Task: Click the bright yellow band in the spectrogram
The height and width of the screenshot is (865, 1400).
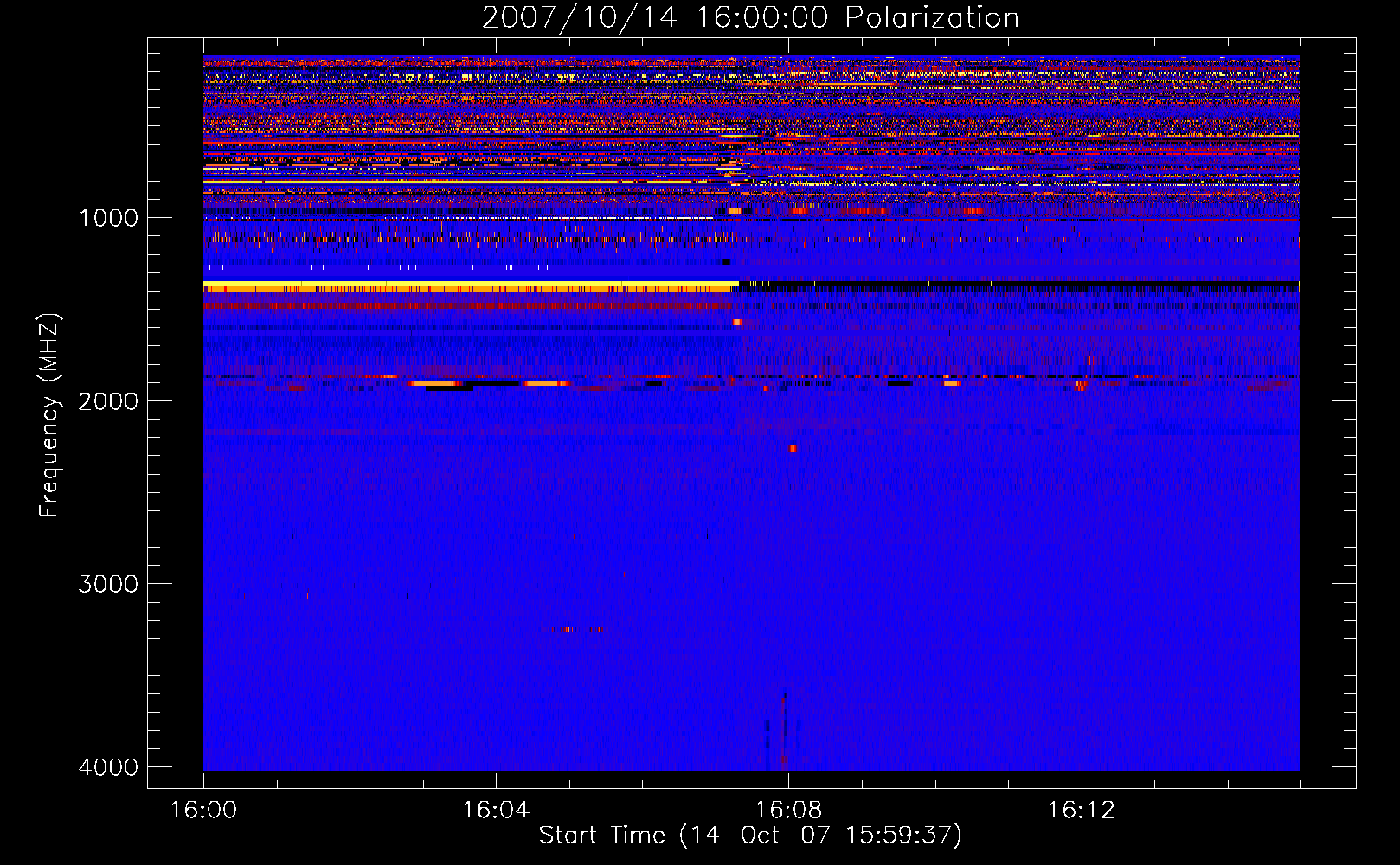Action: 471,286
